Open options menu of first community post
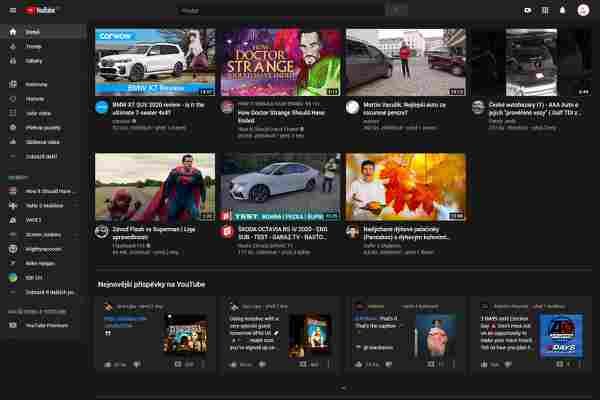This screenshot has height=400, width=600. click(x=203, y=365)
